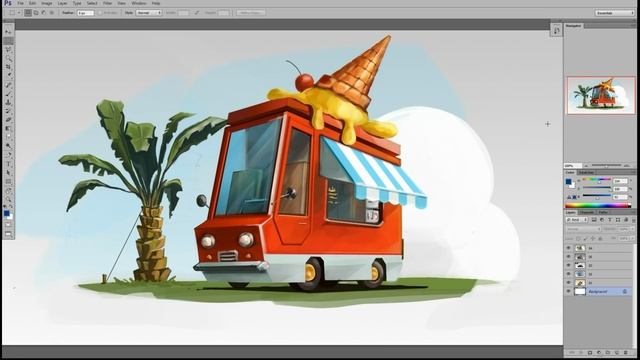This screenshot has width=640, height=360.
Task: Select the Hand tool
Action: [8, 191]
